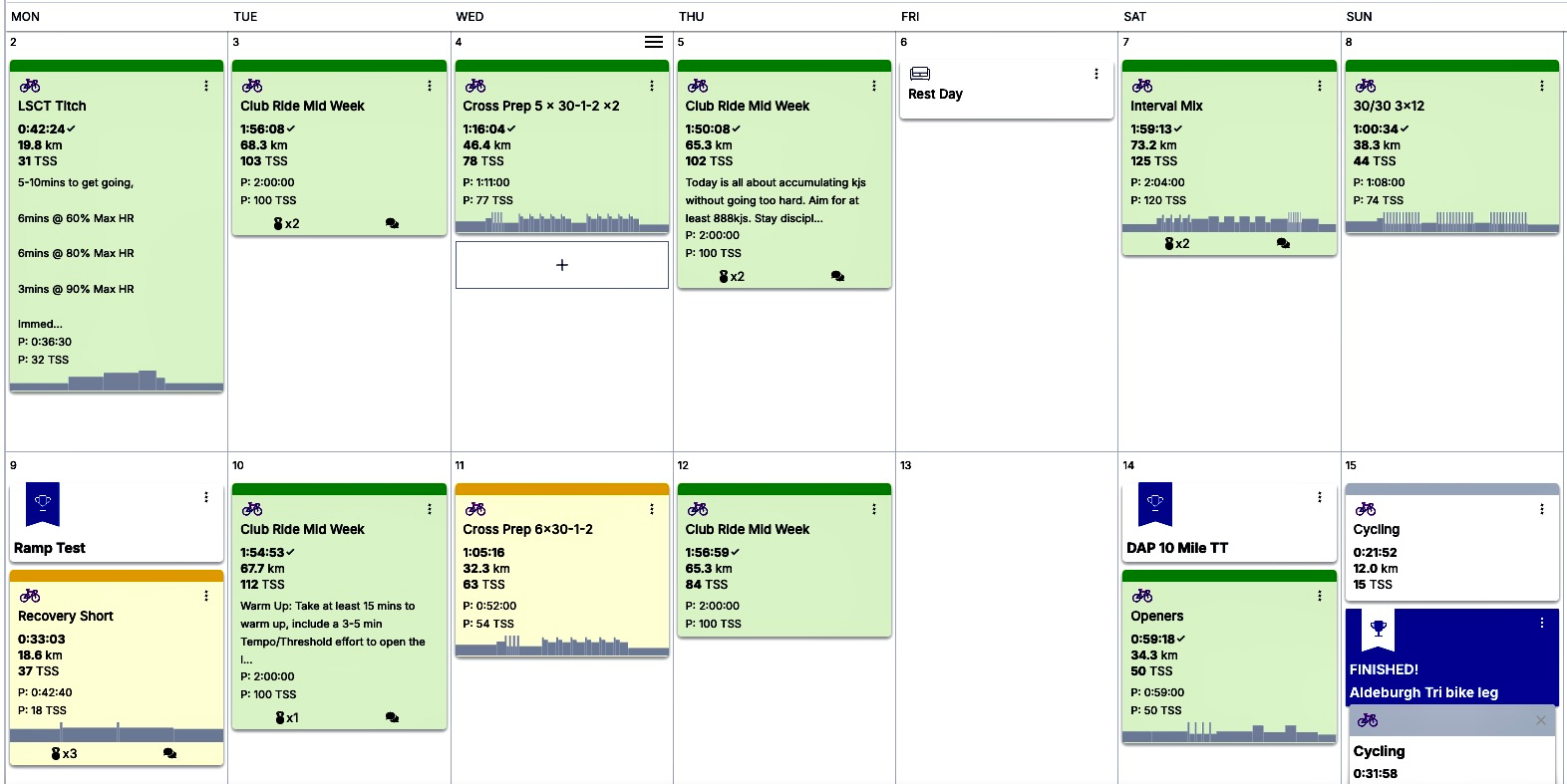1567x784 pixels.
Task: Click the Ramp Test trophy flag icon
Action: [43, 503]
